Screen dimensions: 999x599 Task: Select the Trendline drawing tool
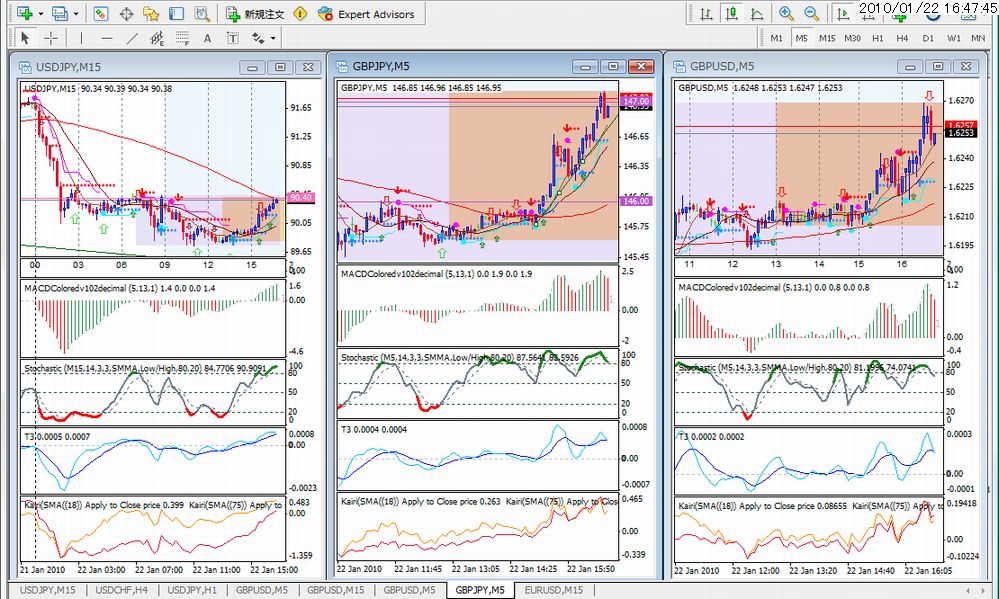[132, 38]
